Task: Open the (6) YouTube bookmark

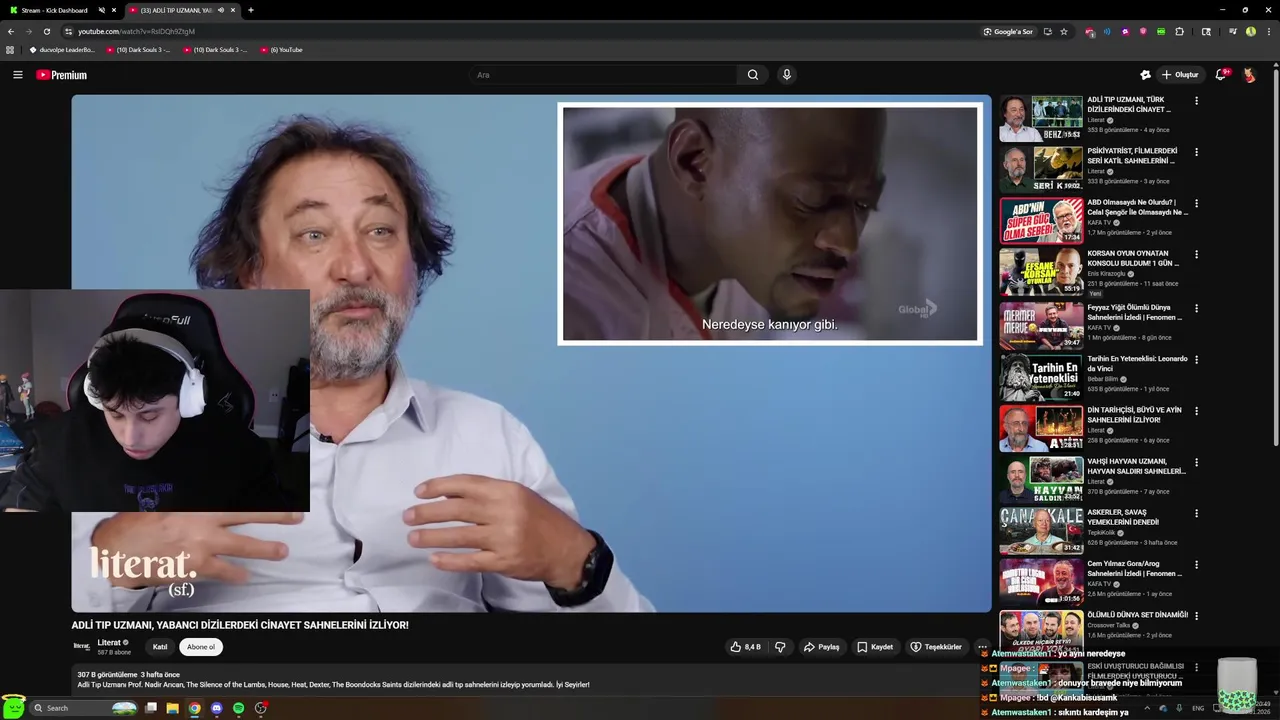Action: (x=281, y=49)
